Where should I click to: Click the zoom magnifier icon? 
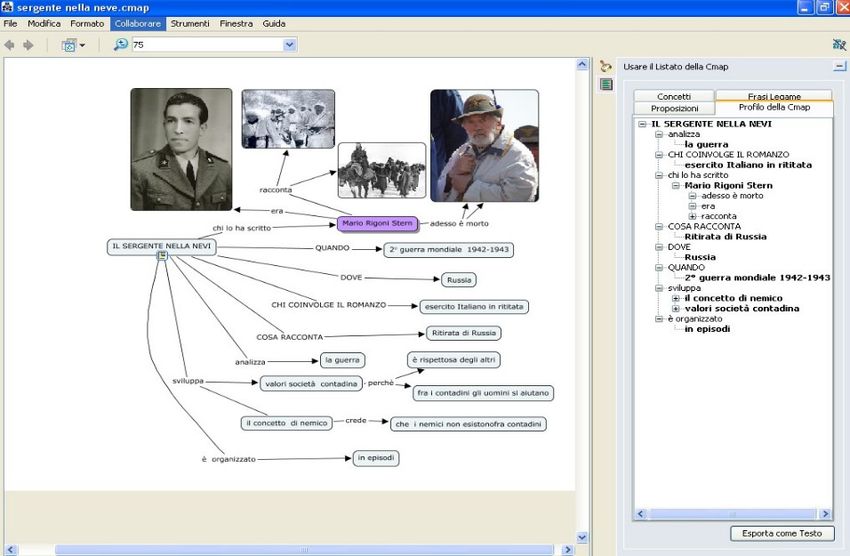pyautogui.click(x=121, y=45)
